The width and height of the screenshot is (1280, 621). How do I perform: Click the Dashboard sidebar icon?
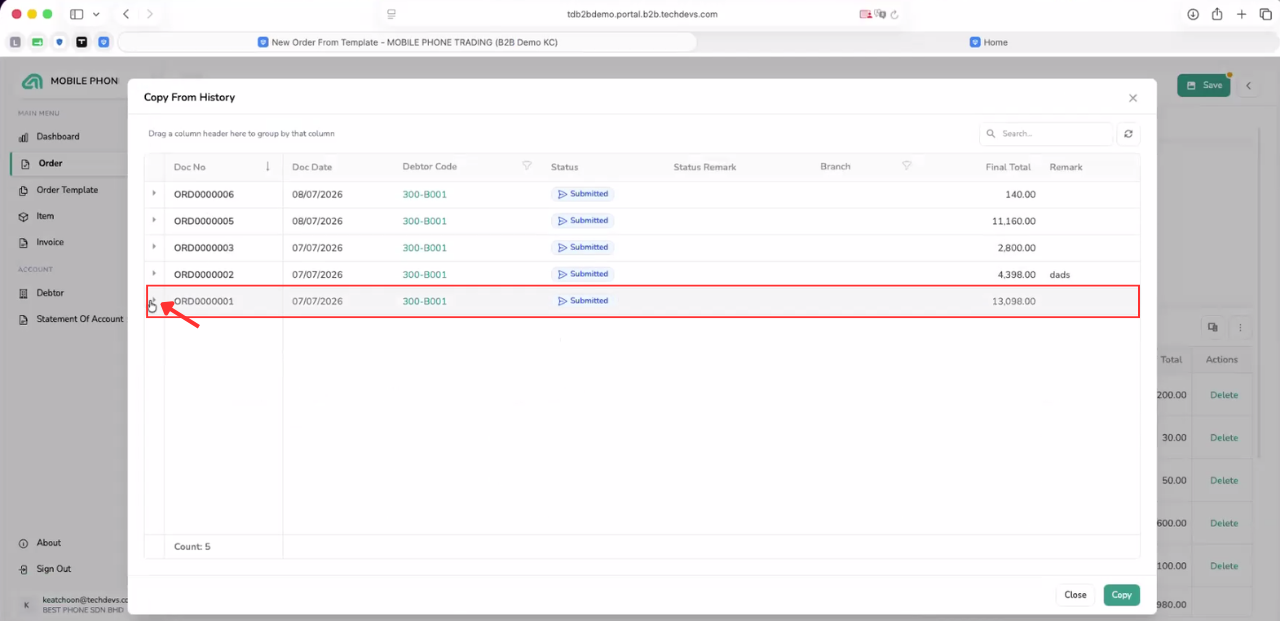(x=24, y=136)
